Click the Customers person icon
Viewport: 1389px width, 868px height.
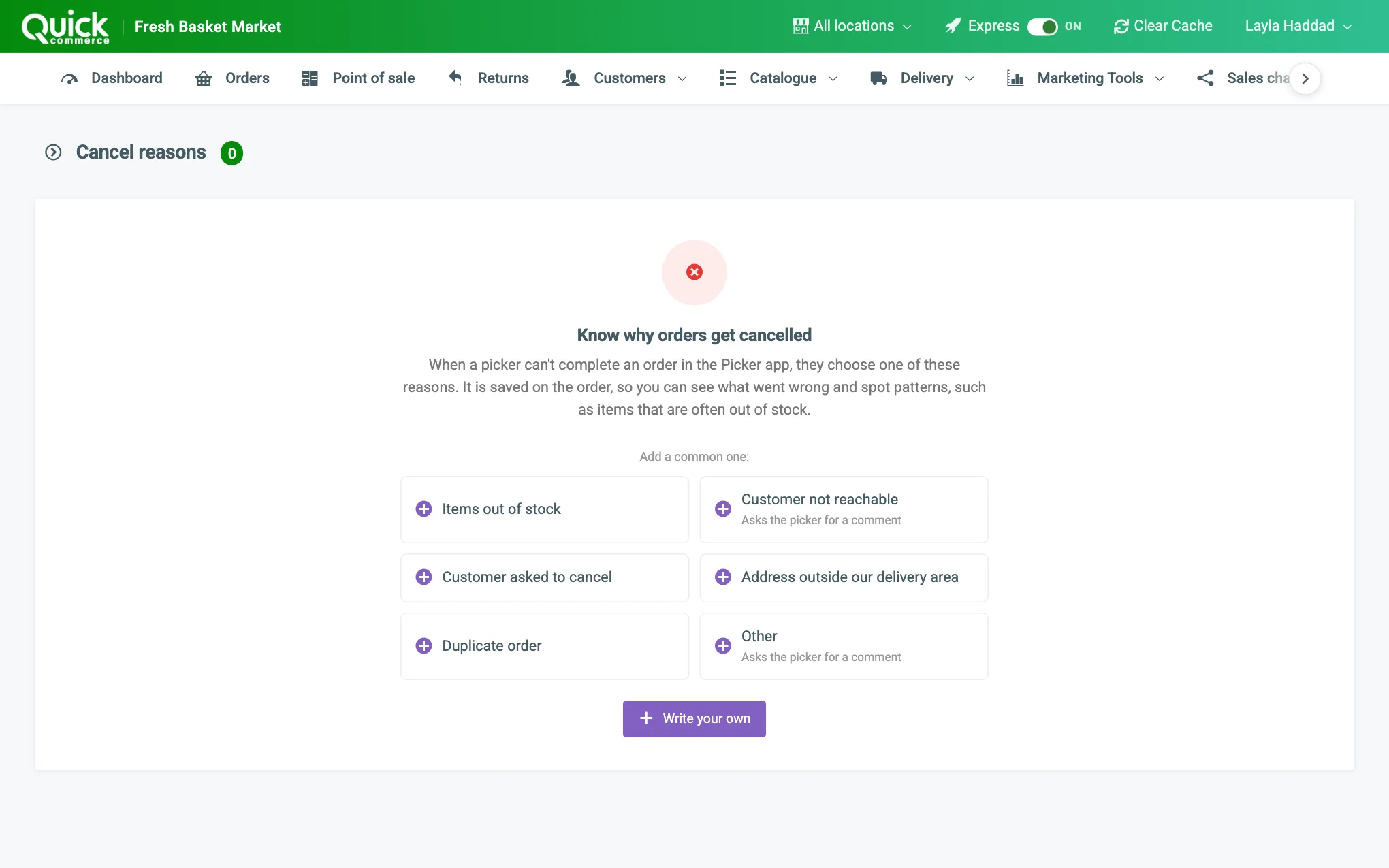coord(571,78)
